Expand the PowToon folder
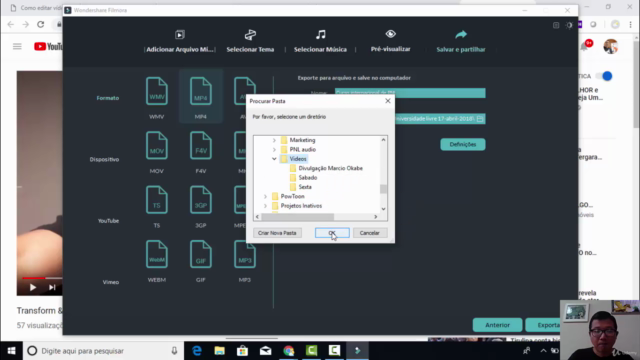 click(x=265, y=196)
